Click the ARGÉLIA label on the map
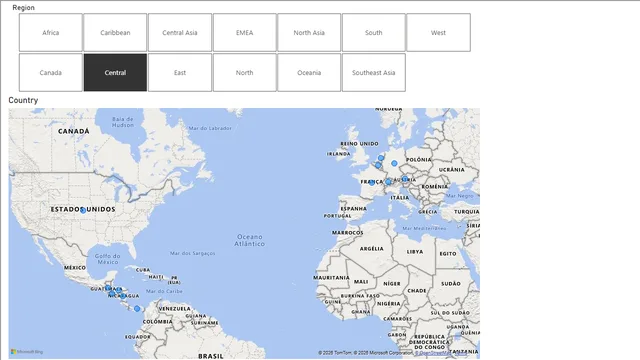This screenshot has width=640, height=360. (371, 249)
